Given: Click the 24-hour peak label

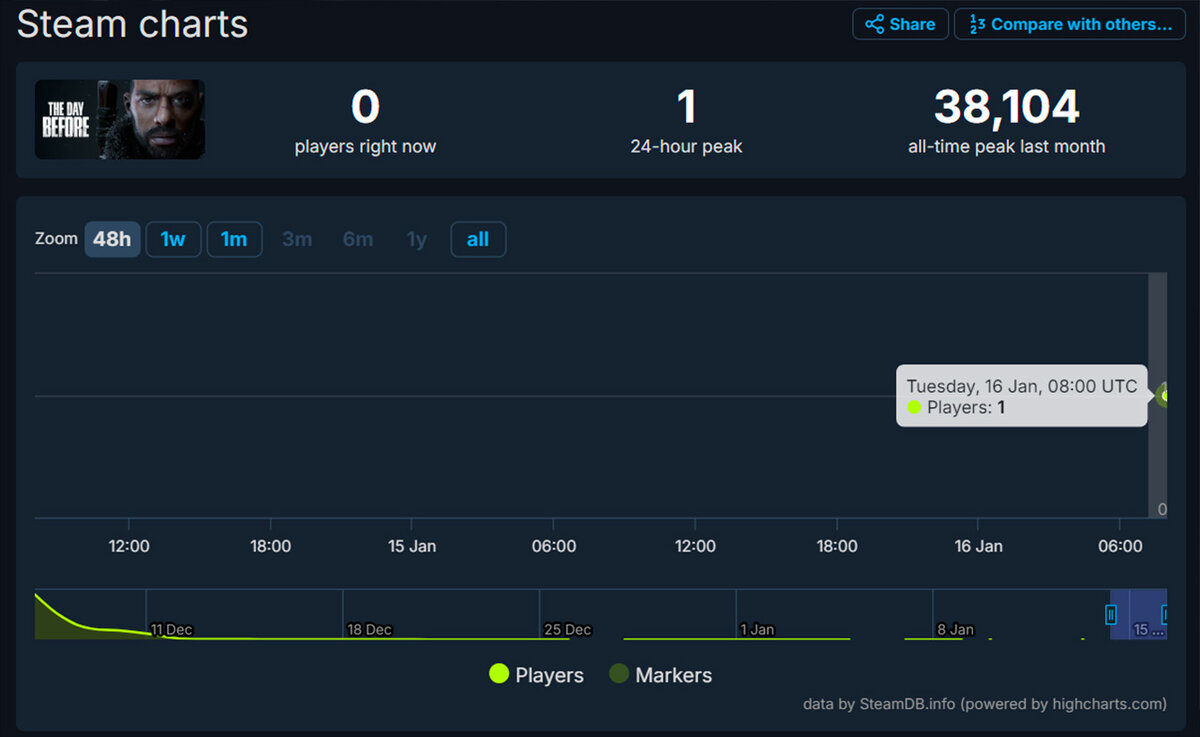Looking at the screenshot, I should click(686, 146).
